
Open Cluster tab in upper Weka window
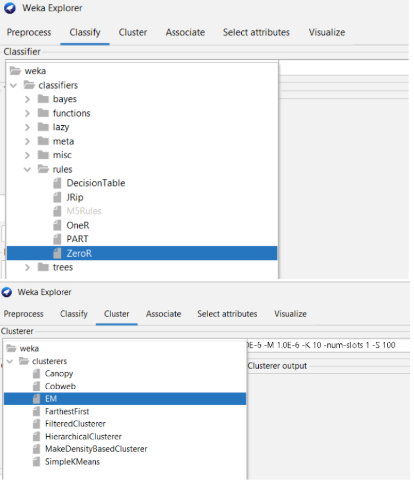coord(133,32)
